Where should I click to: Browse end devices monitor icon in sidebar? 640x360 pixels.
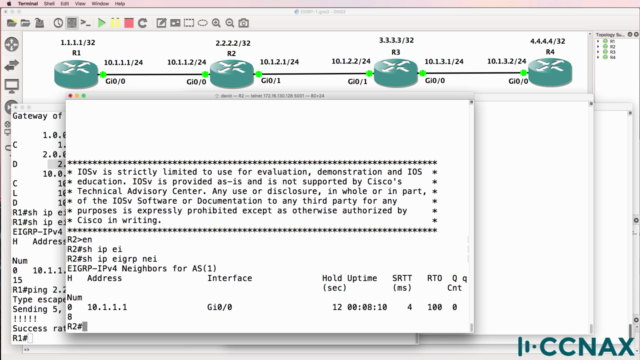point(12,86)
